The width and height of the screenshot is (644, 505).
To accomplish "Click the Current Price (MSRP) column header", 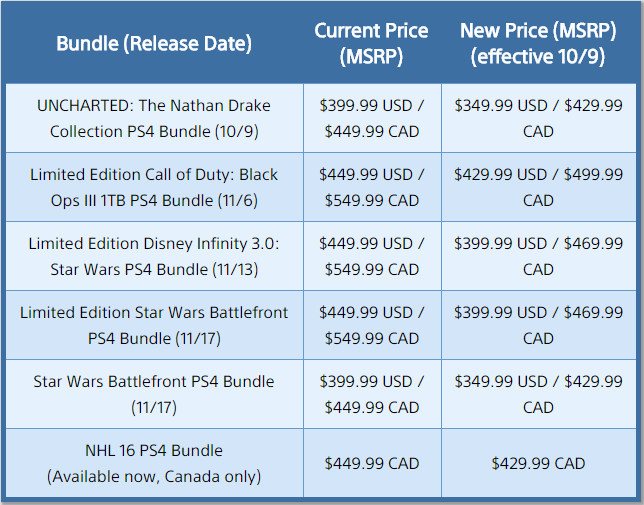I will click(372, 43).
